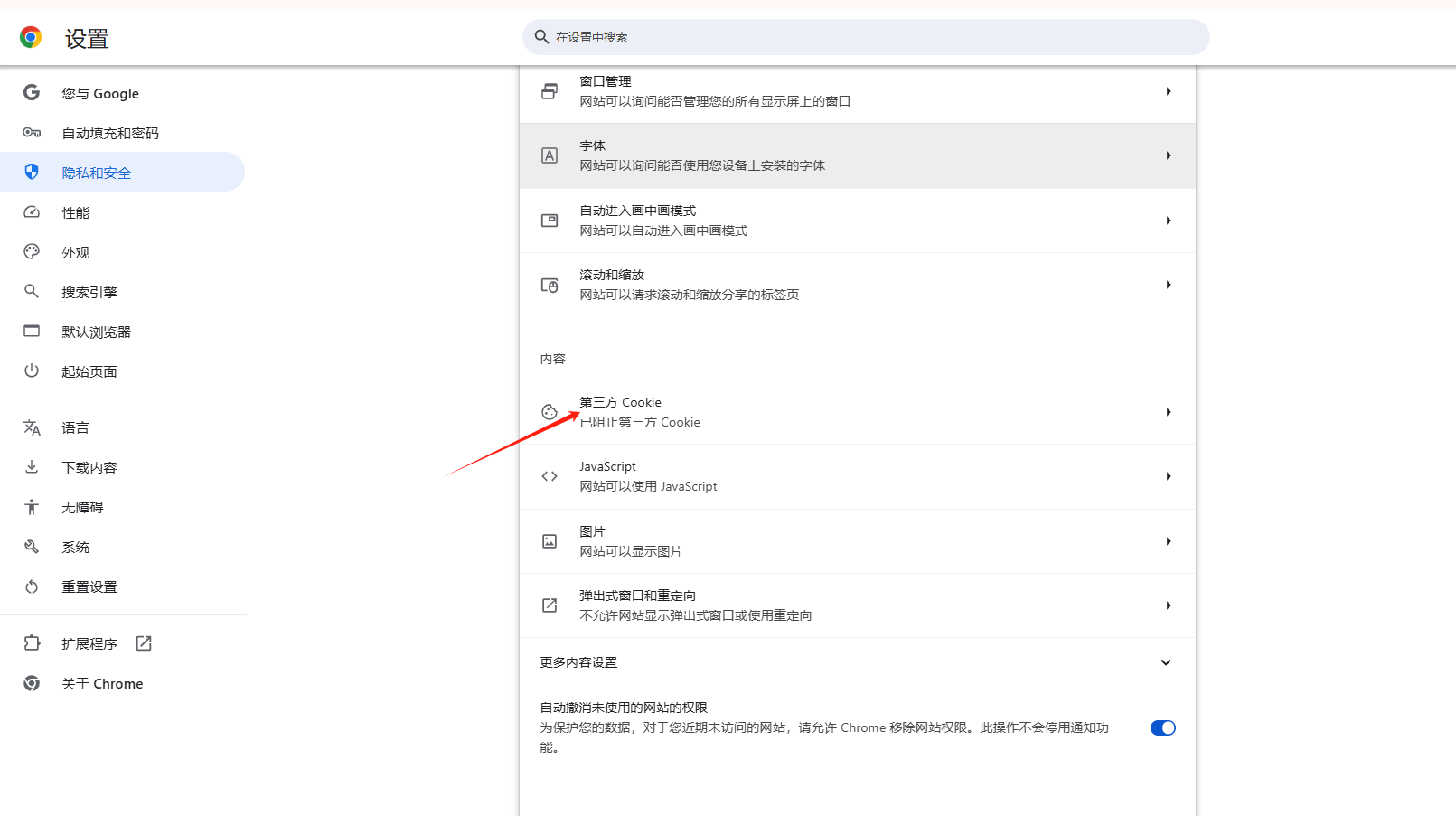The height and width of the screenshot is (816, 1456).
Task: Click the reset icon beside 重置设置
Action: pos(32,586)
